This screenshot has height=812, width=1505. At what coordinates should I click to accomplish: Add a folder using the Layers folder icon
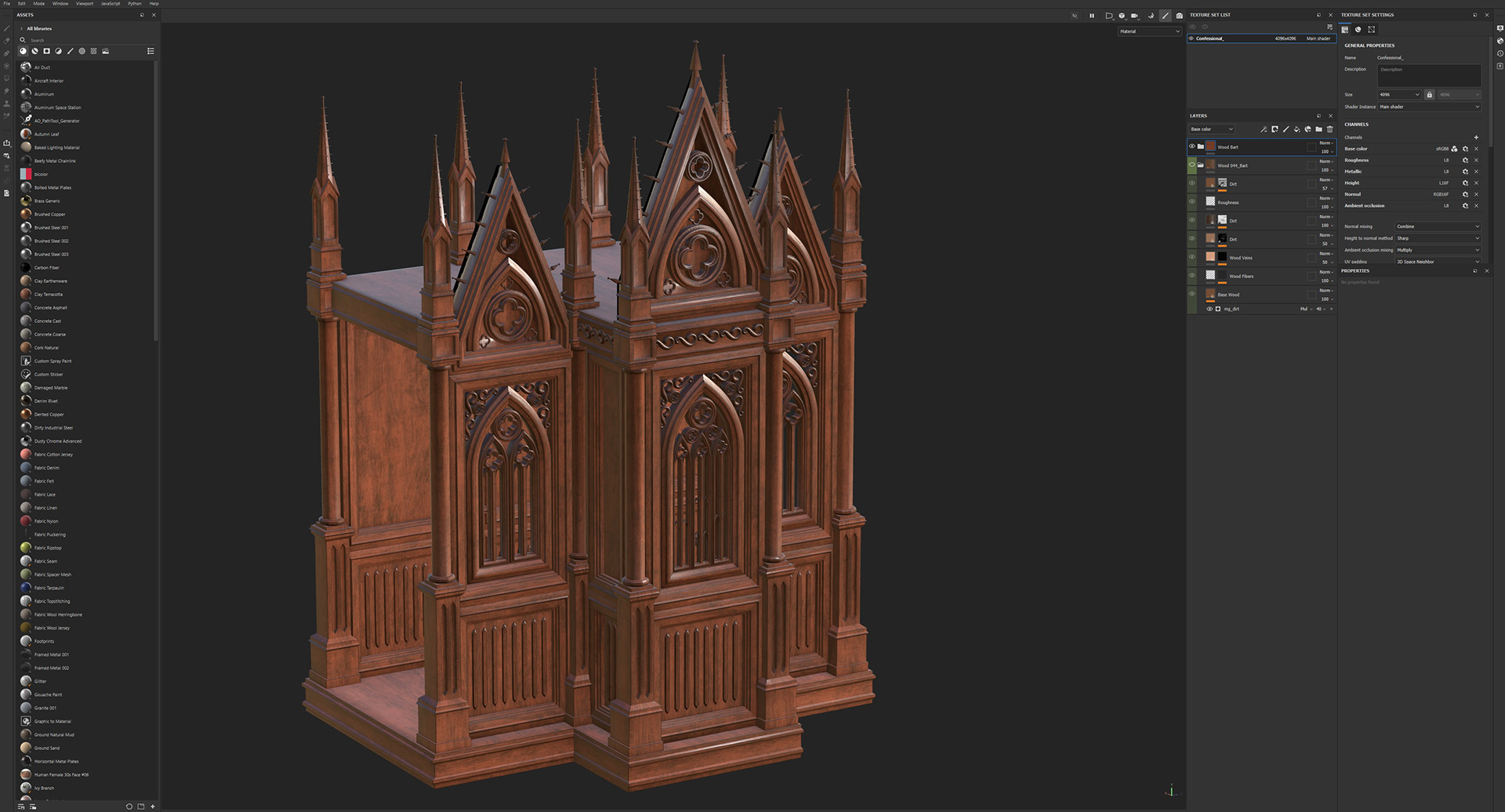click(x=1318, y=129)
